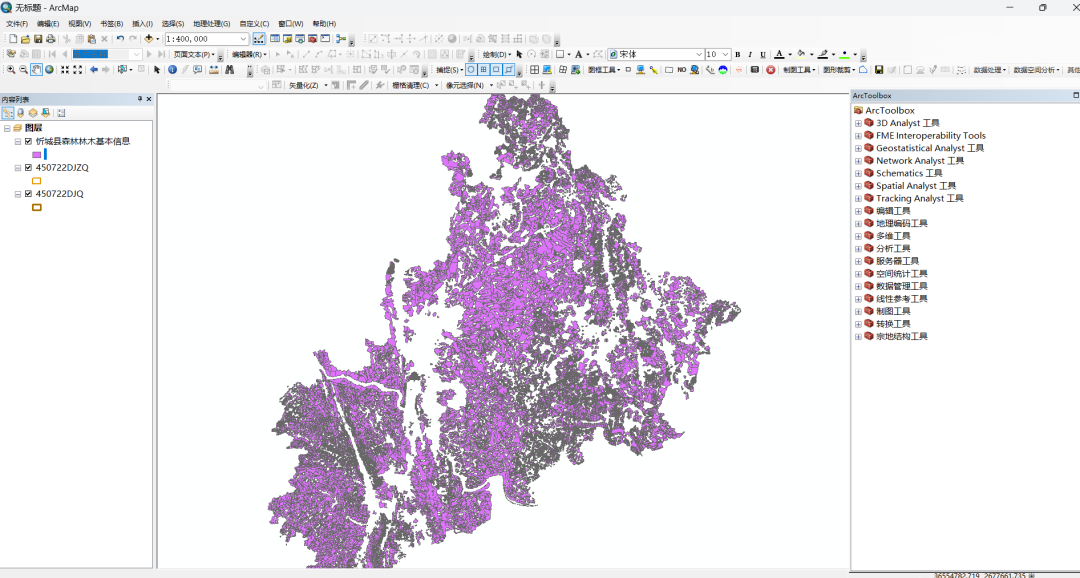Click the Print icon in the standard toolbar
The height and width of the screenshot is (578, 1080).
[51, 39]
